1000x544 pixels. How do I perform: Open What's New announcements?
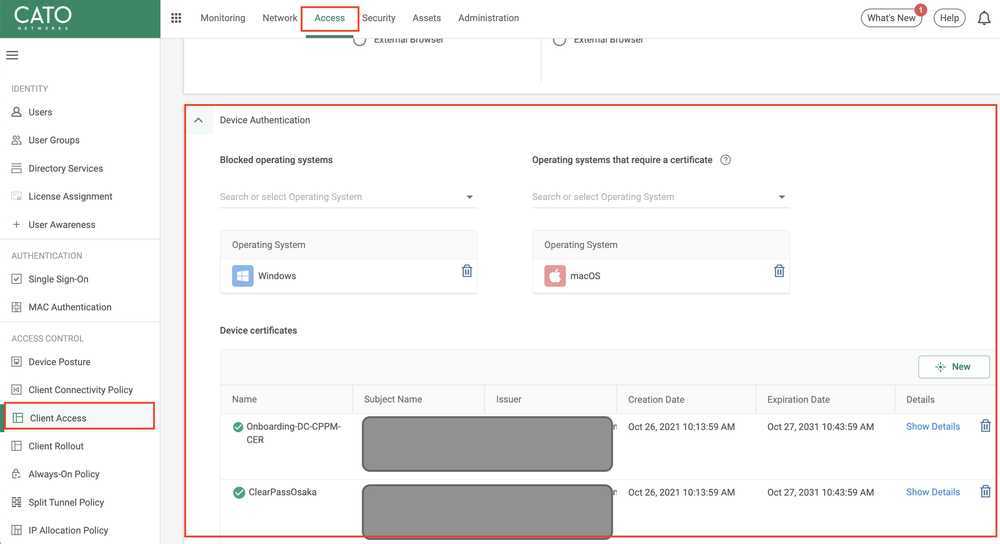pos(891,18)
